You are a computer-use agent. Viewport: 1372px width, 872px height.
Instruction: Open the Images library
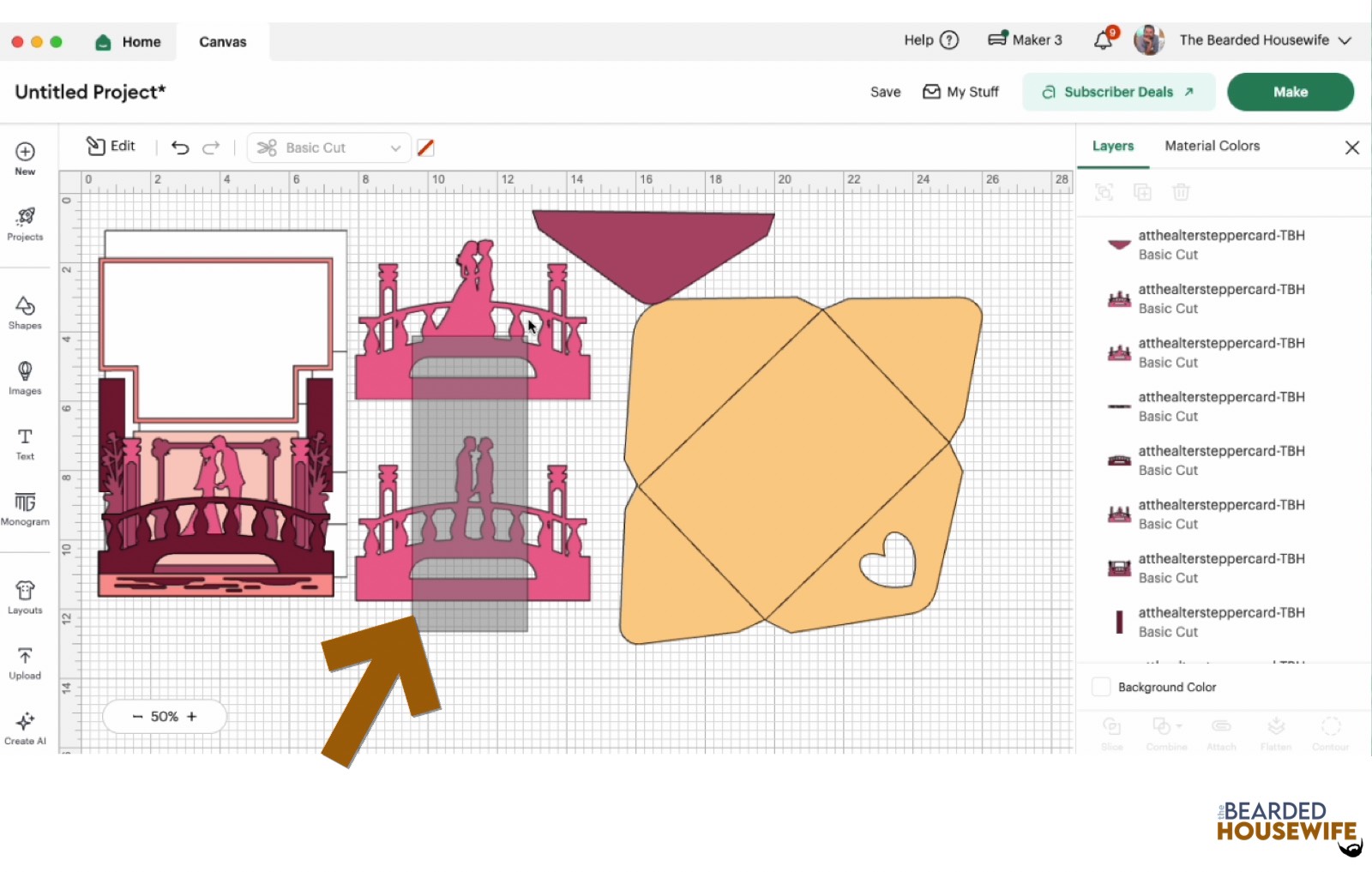(x=25, y=377)
